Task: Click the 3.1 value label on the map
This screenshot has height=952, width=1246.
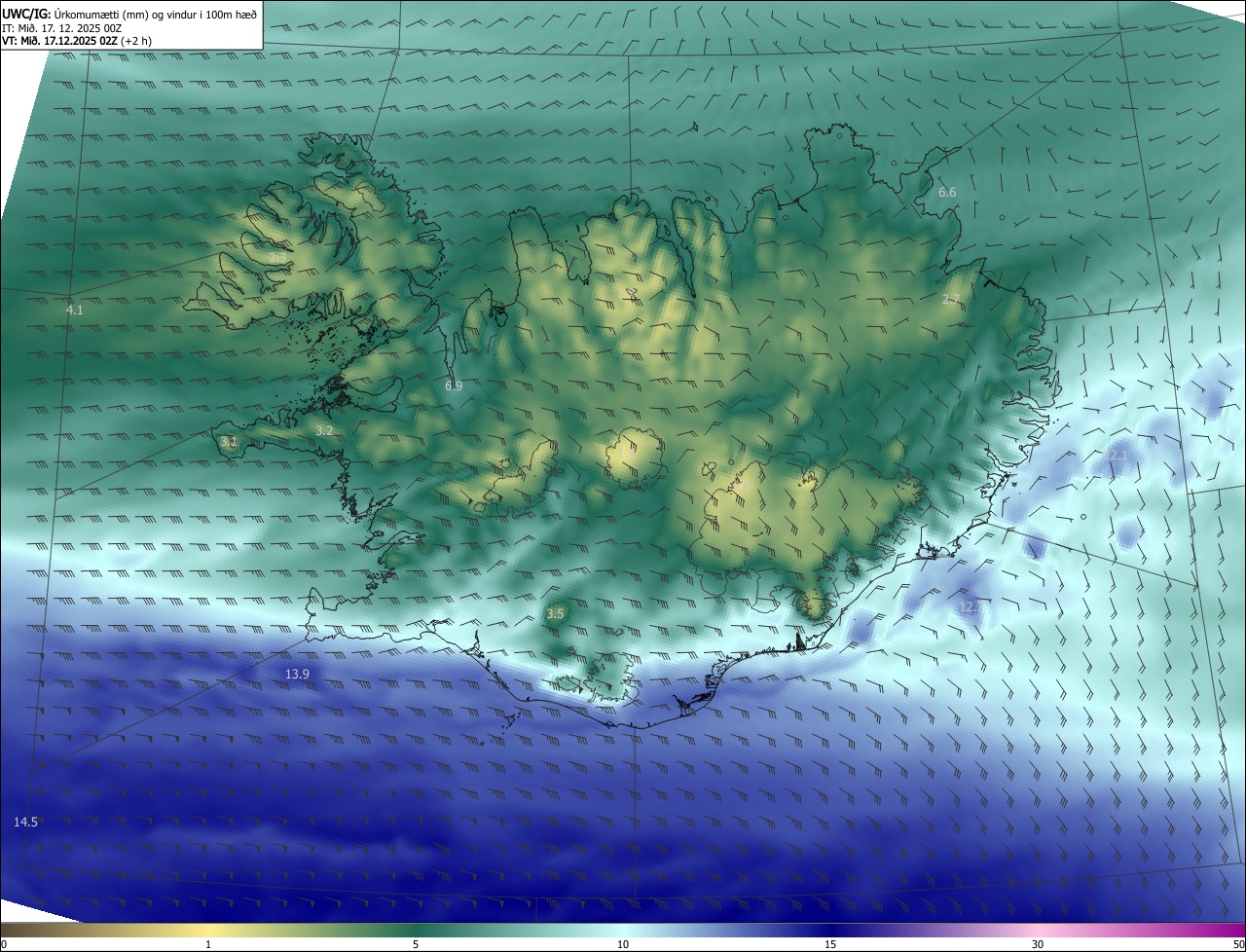Action: tap(229, 442)
